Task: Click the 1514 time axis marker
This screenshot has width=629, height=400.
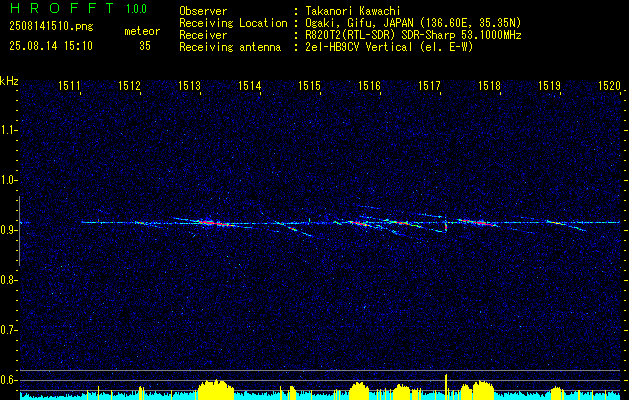Action: click(249, 85)
